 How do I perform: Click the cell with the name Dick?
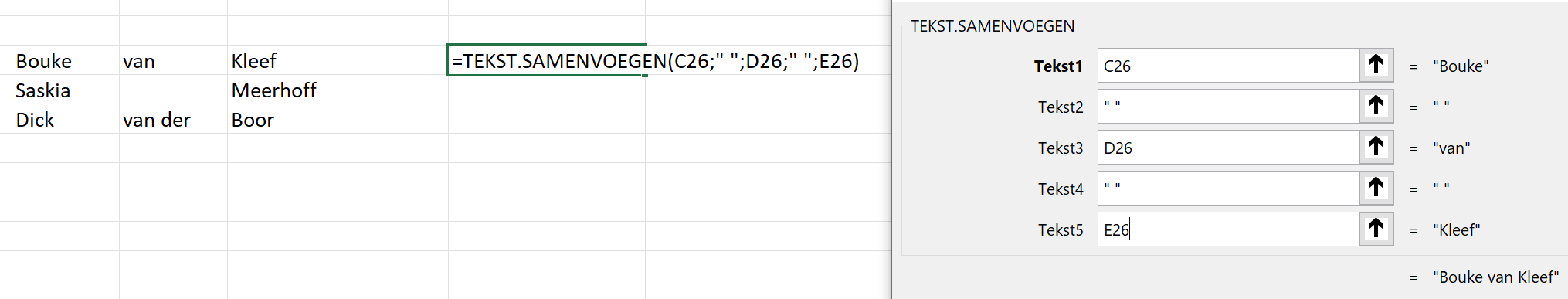(66, 119)
